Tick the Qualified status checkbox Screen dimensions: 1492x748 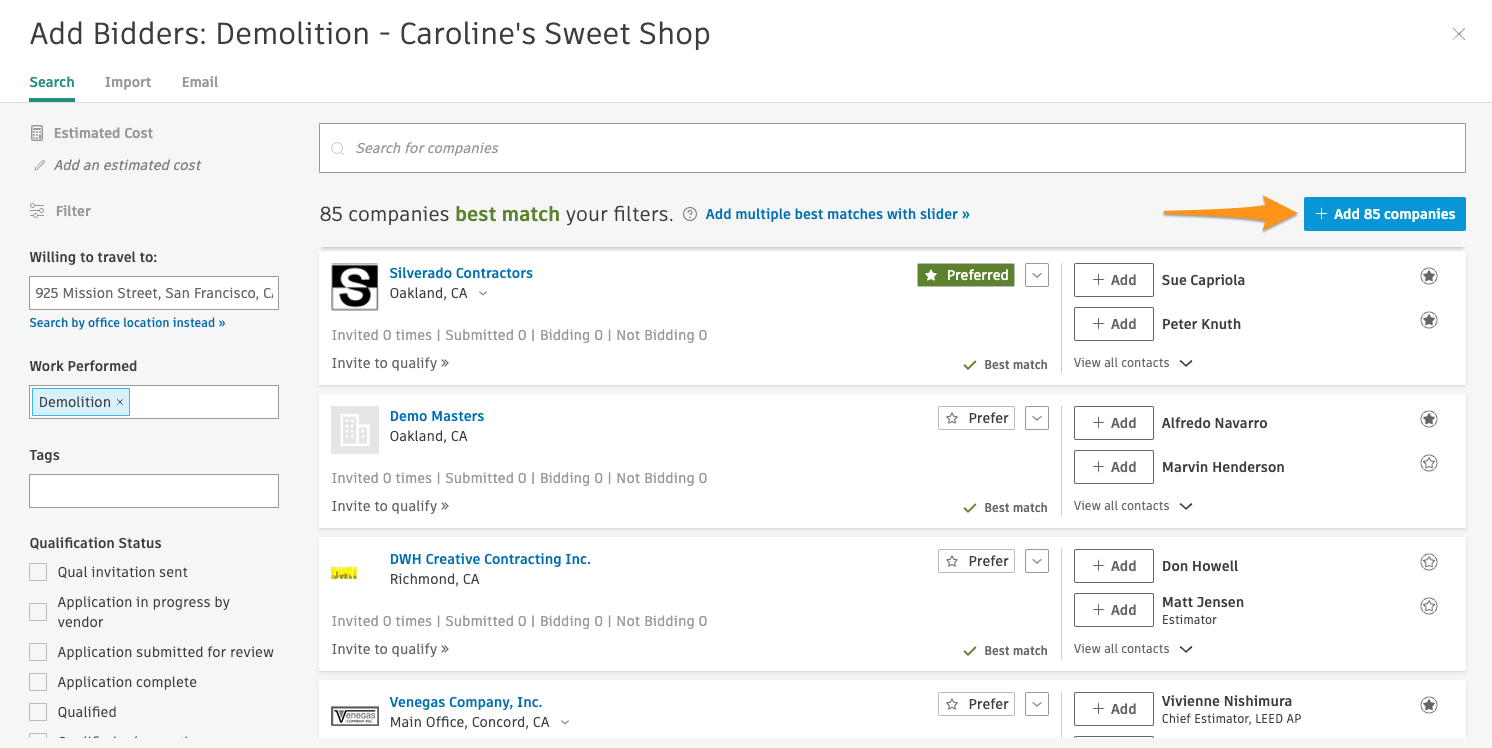38,712
